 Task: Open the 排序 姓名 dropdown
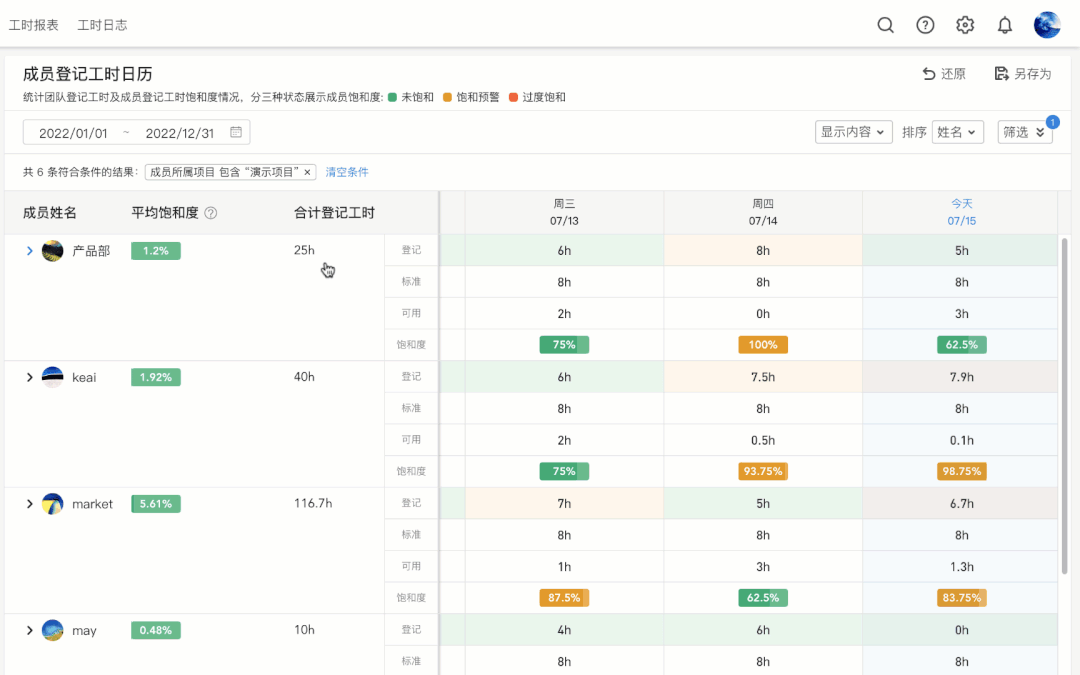(957, 131)
